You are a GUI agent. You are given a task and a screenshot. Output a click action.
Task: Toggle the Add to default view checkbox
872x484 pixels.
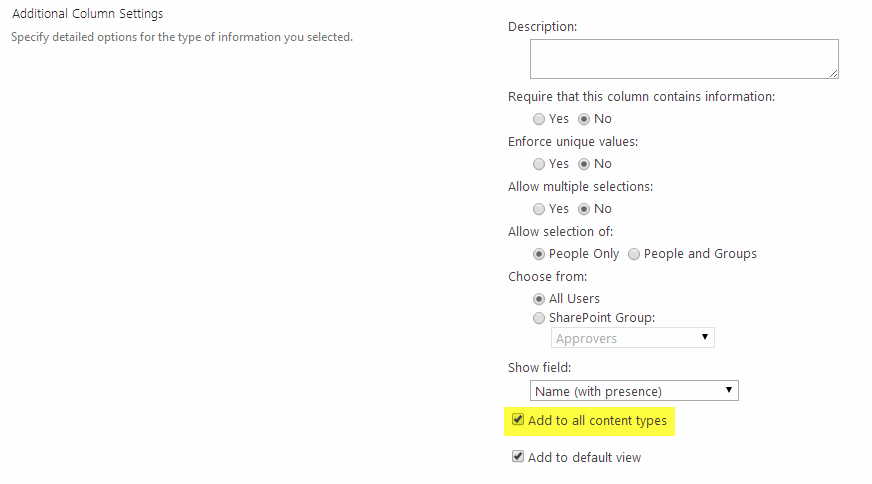tap(518, 457)
